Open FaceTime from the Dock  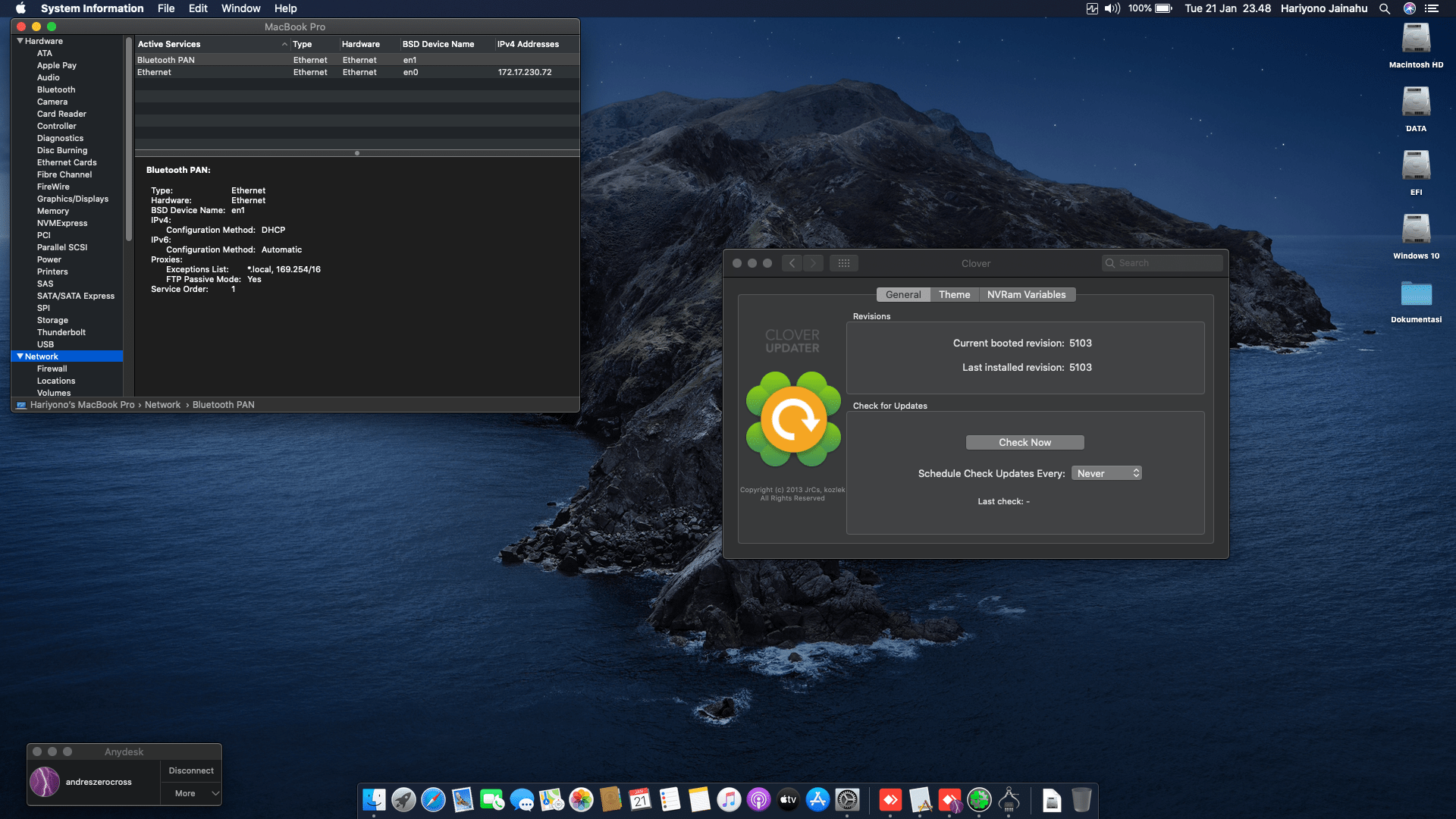coord(492,799)
